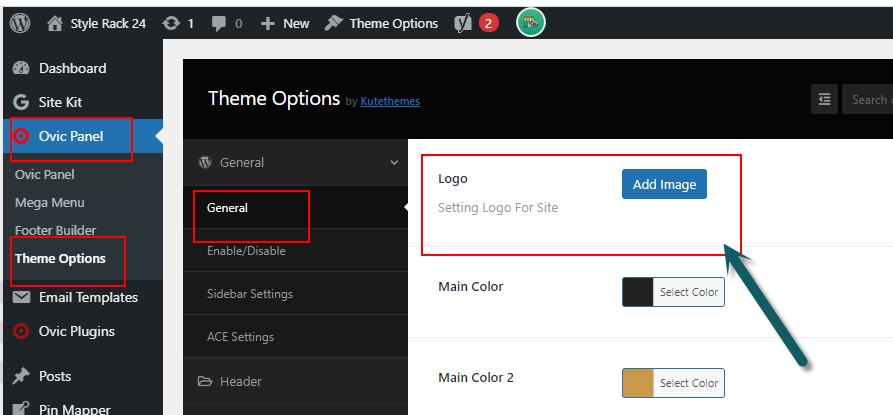Click the Add Image button for Logo
Viewport: 893px width, 415px height.
[x=664, y=184]
